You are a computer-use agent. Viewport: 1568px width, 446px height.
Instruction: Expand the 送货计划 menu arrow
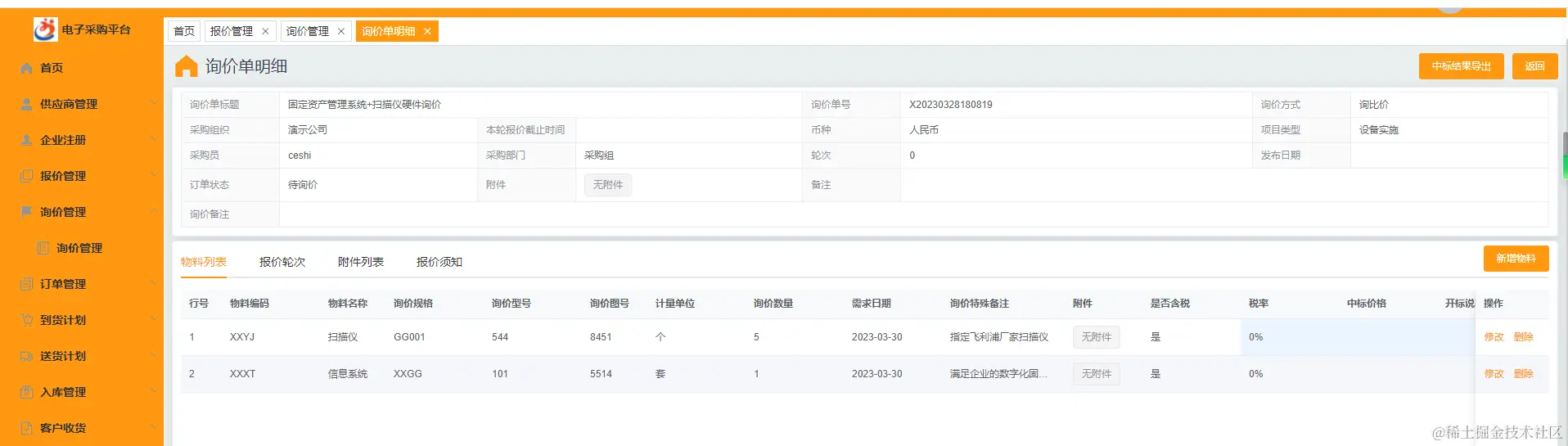[x=154, y=355]
